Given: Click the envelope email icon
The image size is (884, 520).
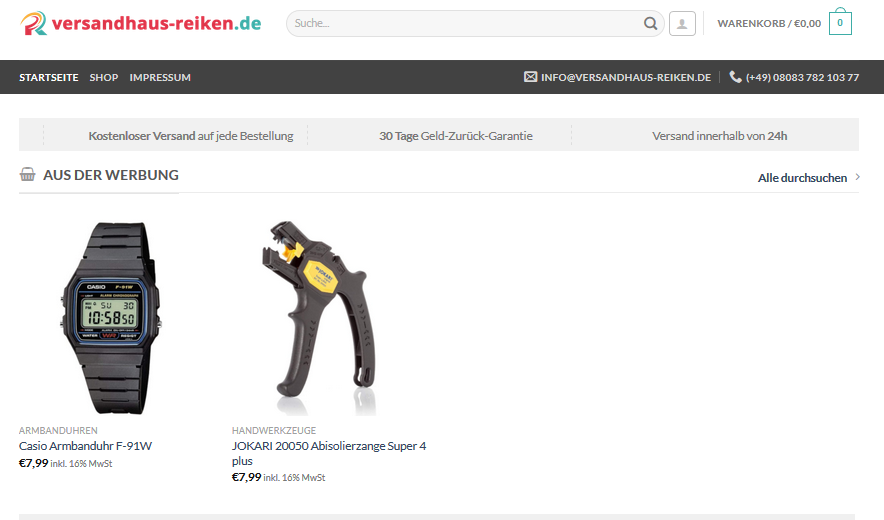Looking at the screenshot, I should pos(531,77).
